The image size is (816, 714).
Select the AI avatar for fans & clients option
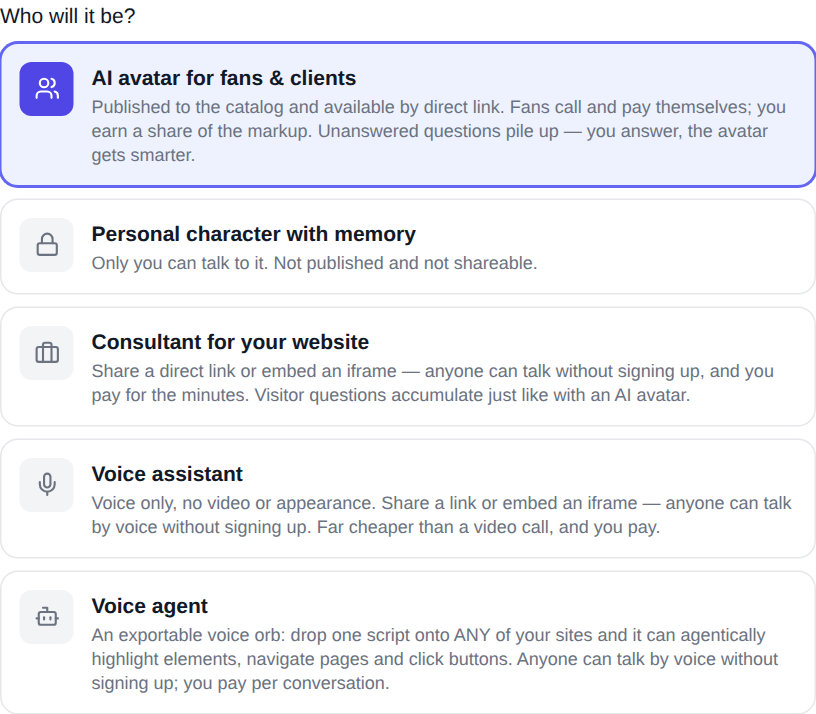coord(408,114)
